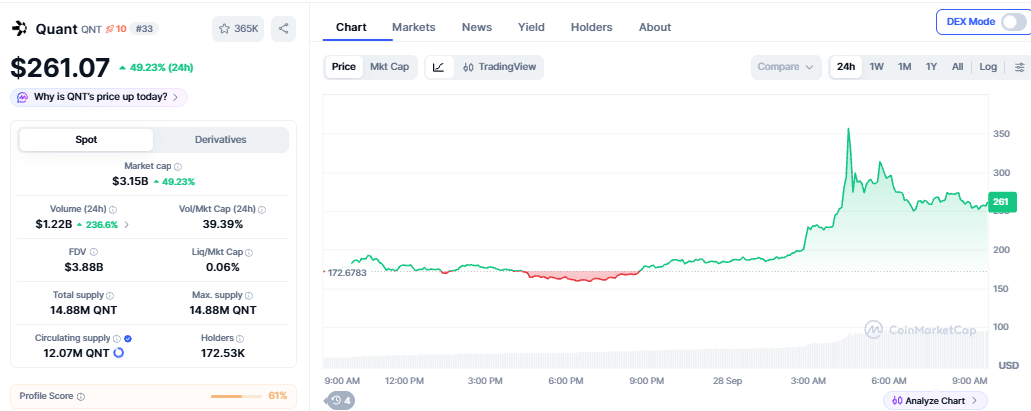Viewport: 1031px width, 411px height.
Task: Click the $3.15B market cap value
Action: pyautogui.click(x=130, y=181)
